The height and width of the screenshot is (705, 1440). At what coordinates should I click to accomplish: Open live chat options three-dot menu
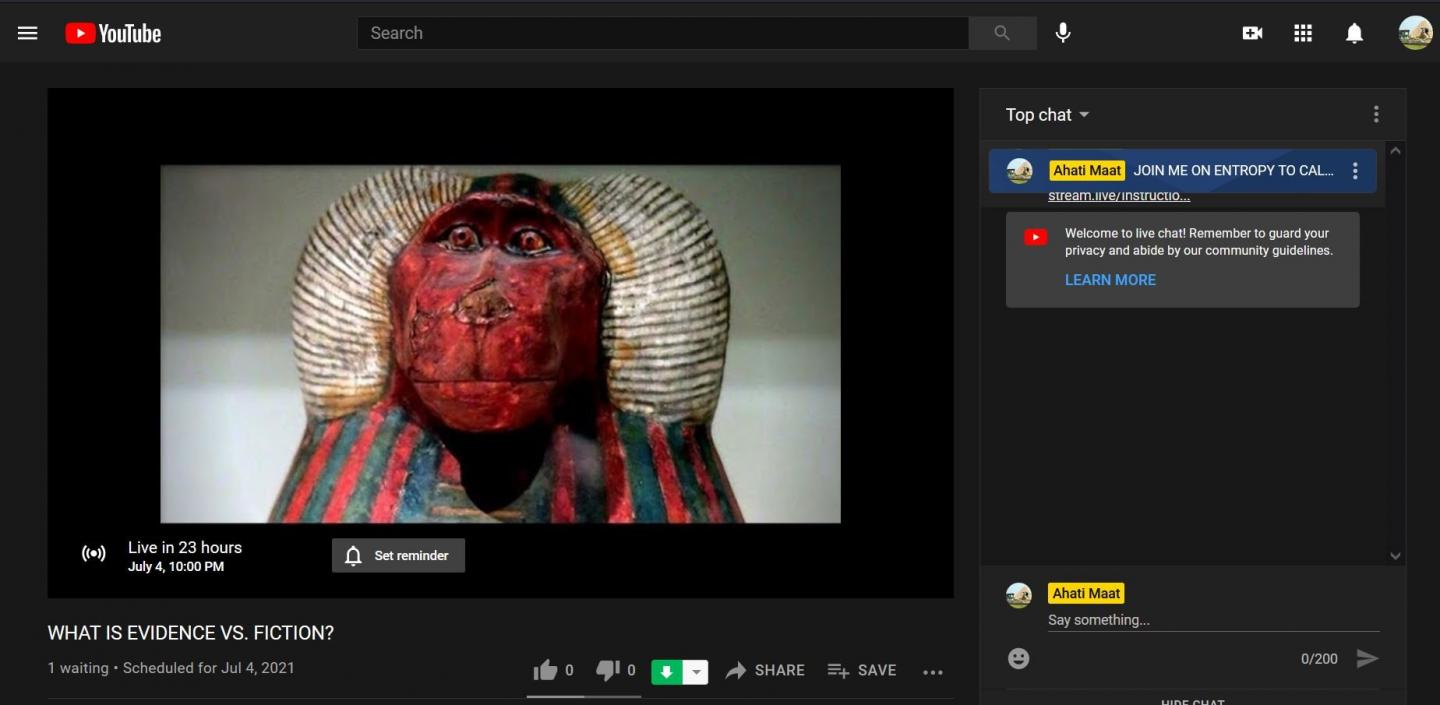1376,115
